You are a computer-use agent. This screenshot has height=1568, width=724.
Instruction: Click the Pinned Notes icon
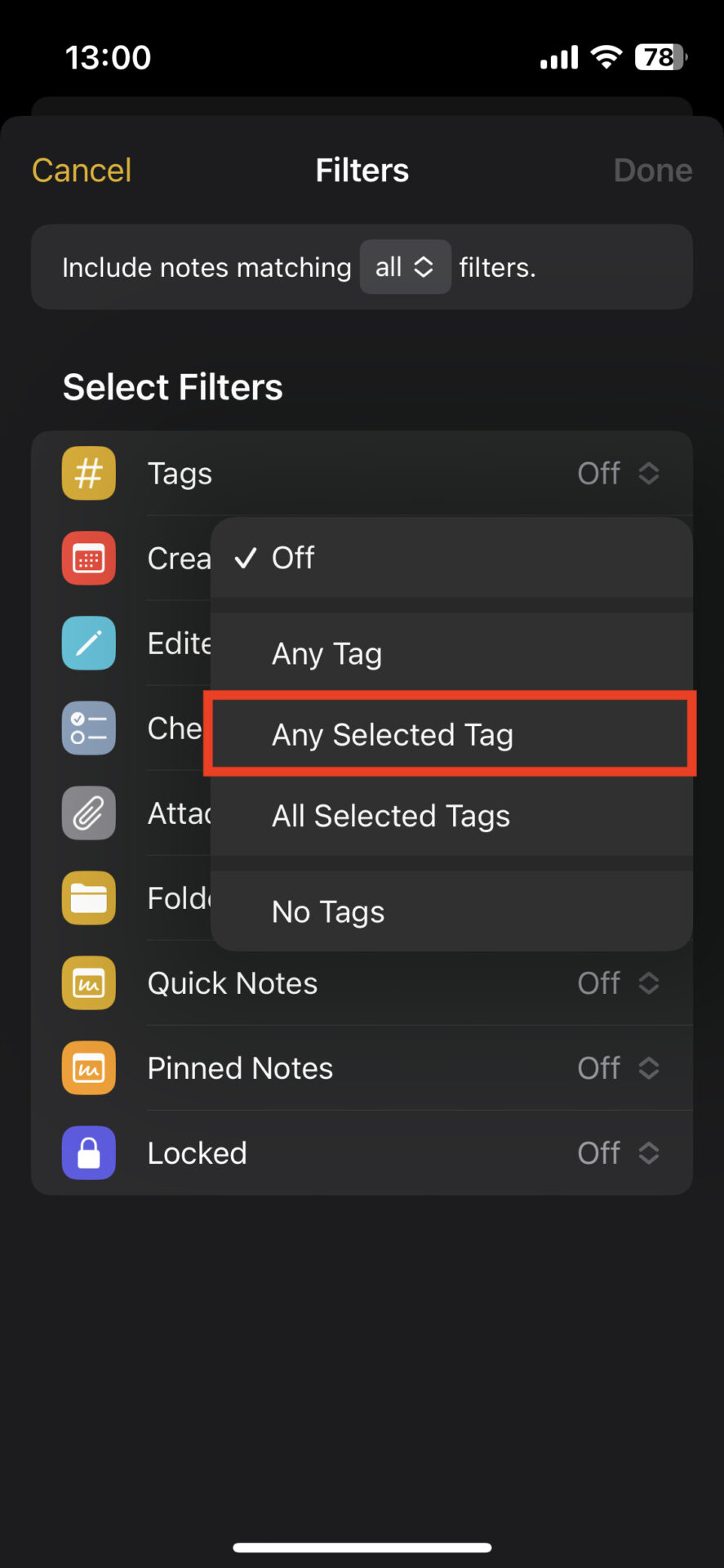[88, 1067]
